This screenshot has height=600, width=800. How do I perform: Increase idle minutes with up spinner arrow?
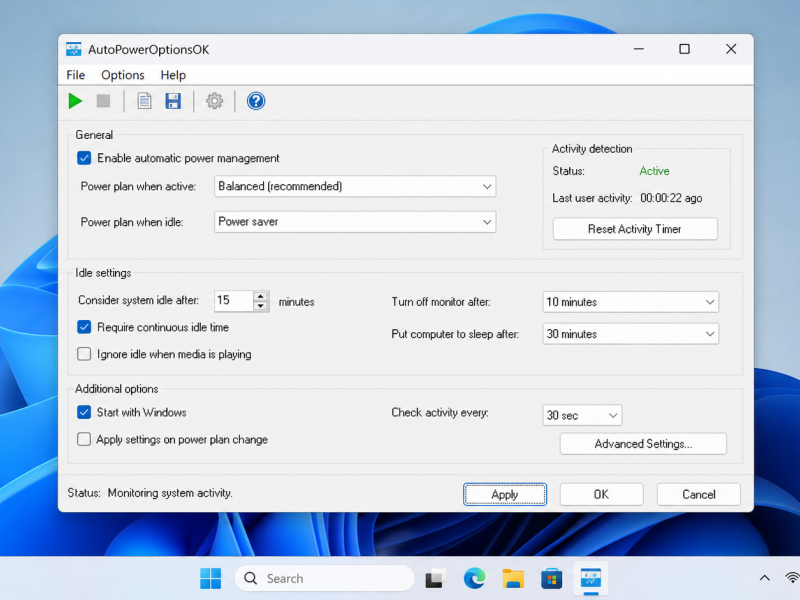261,296
